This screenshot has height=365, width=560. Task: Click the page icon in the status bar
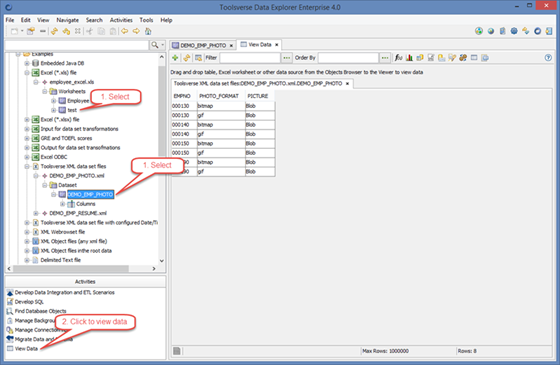pos(177,351)
